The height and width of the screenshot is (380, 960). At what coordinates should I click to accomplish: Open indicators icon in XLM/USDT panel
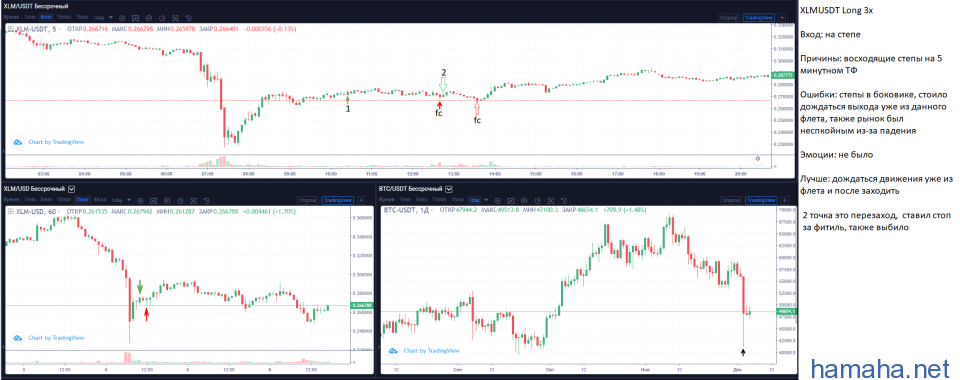[x=135, y=18]
